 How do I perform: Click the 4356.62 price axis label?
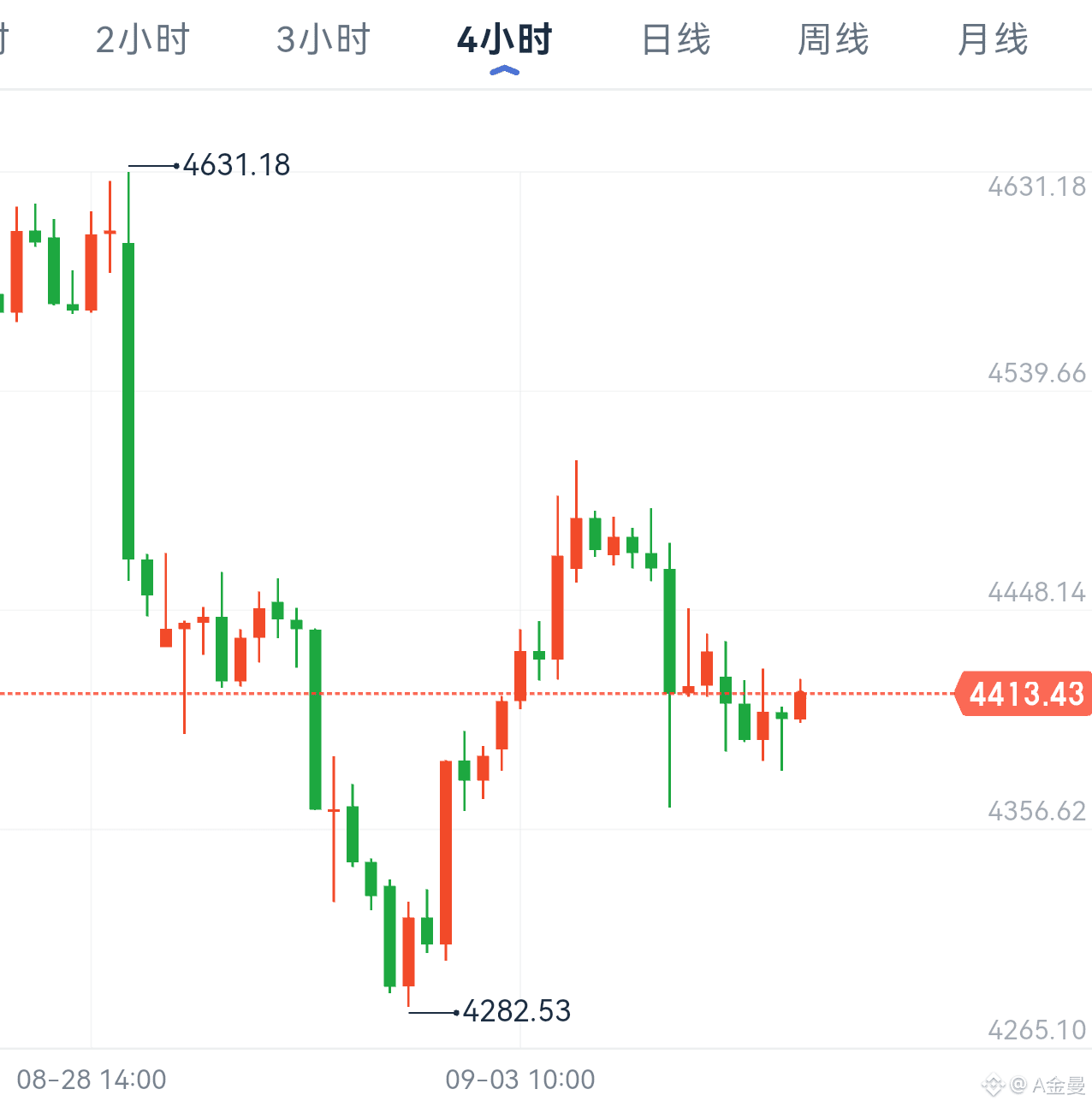[1036, 811]
